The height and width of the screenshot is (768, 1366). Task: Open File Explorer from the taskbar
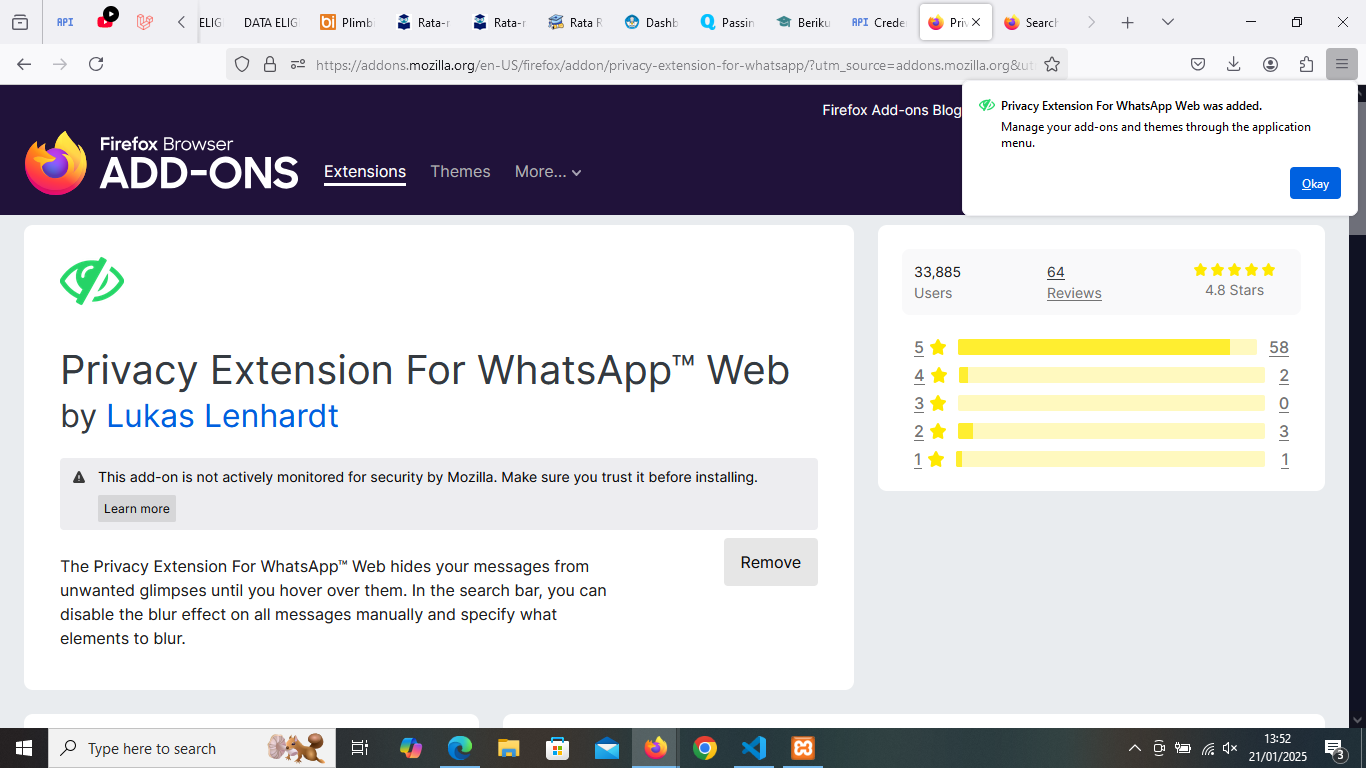click(509, 748)
